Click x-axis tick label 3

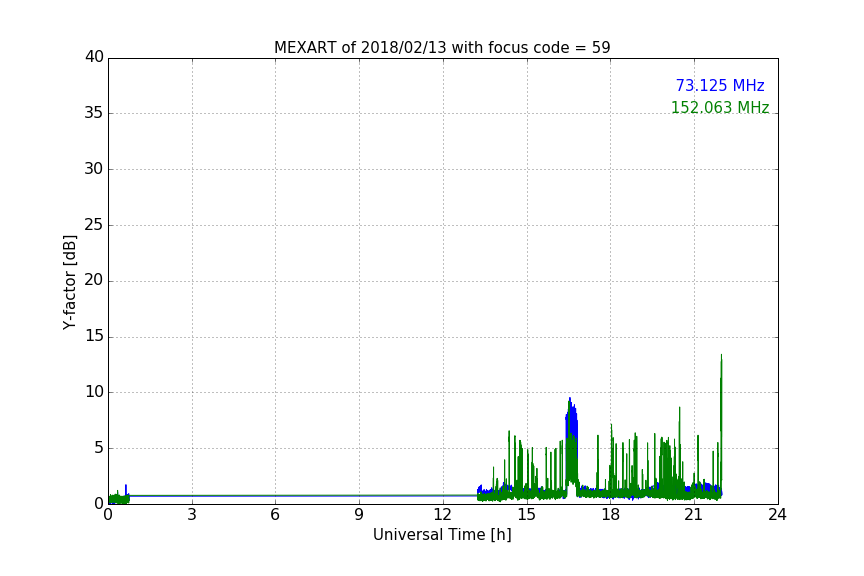click(192, 515)
